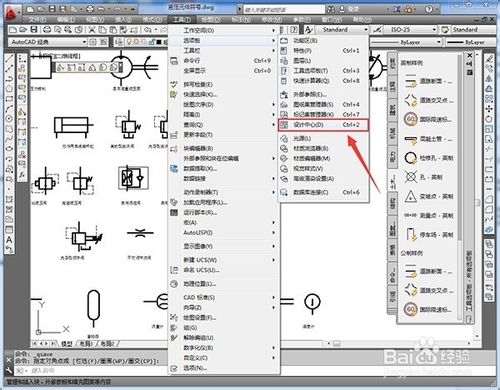Viewport: 500px width, 390px height.
Task: Open the AutoCAD 经典 workspace dropdown
Action: pos(84,42)
